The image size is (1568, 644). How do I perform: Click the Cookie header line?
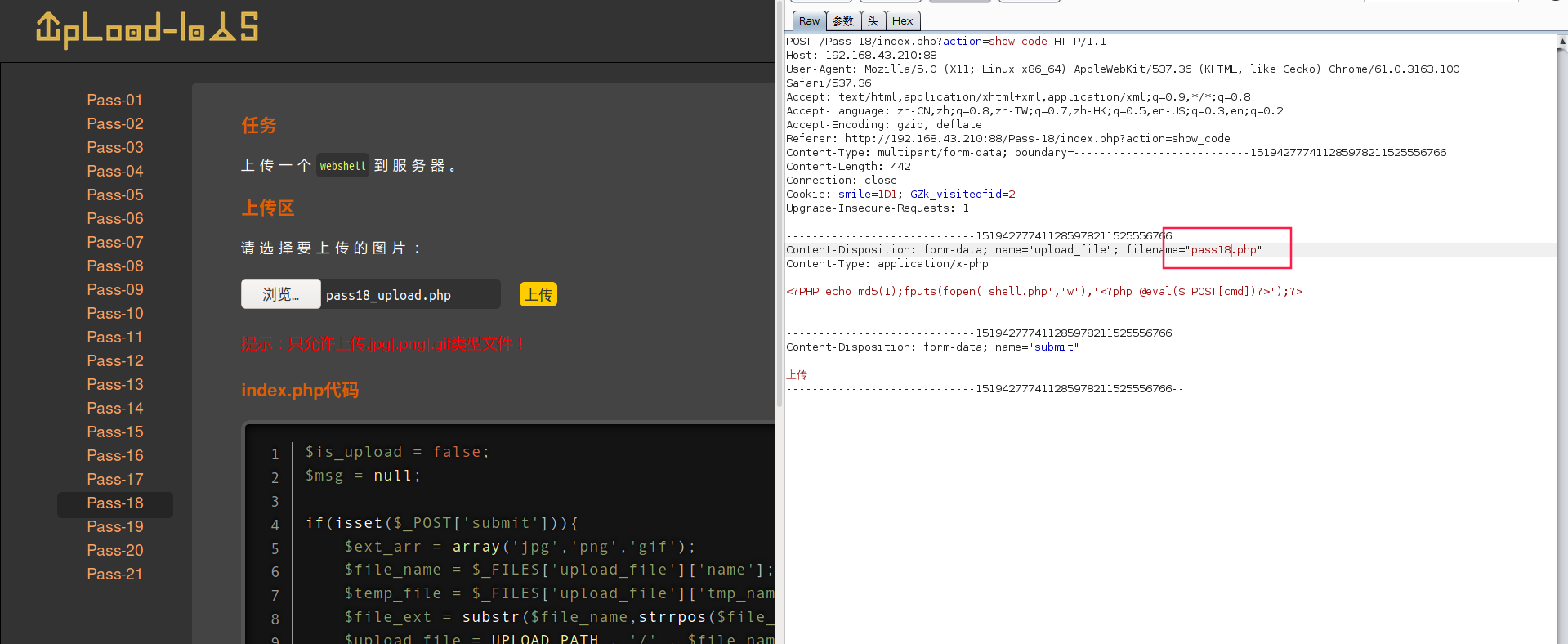pos(900,195)
